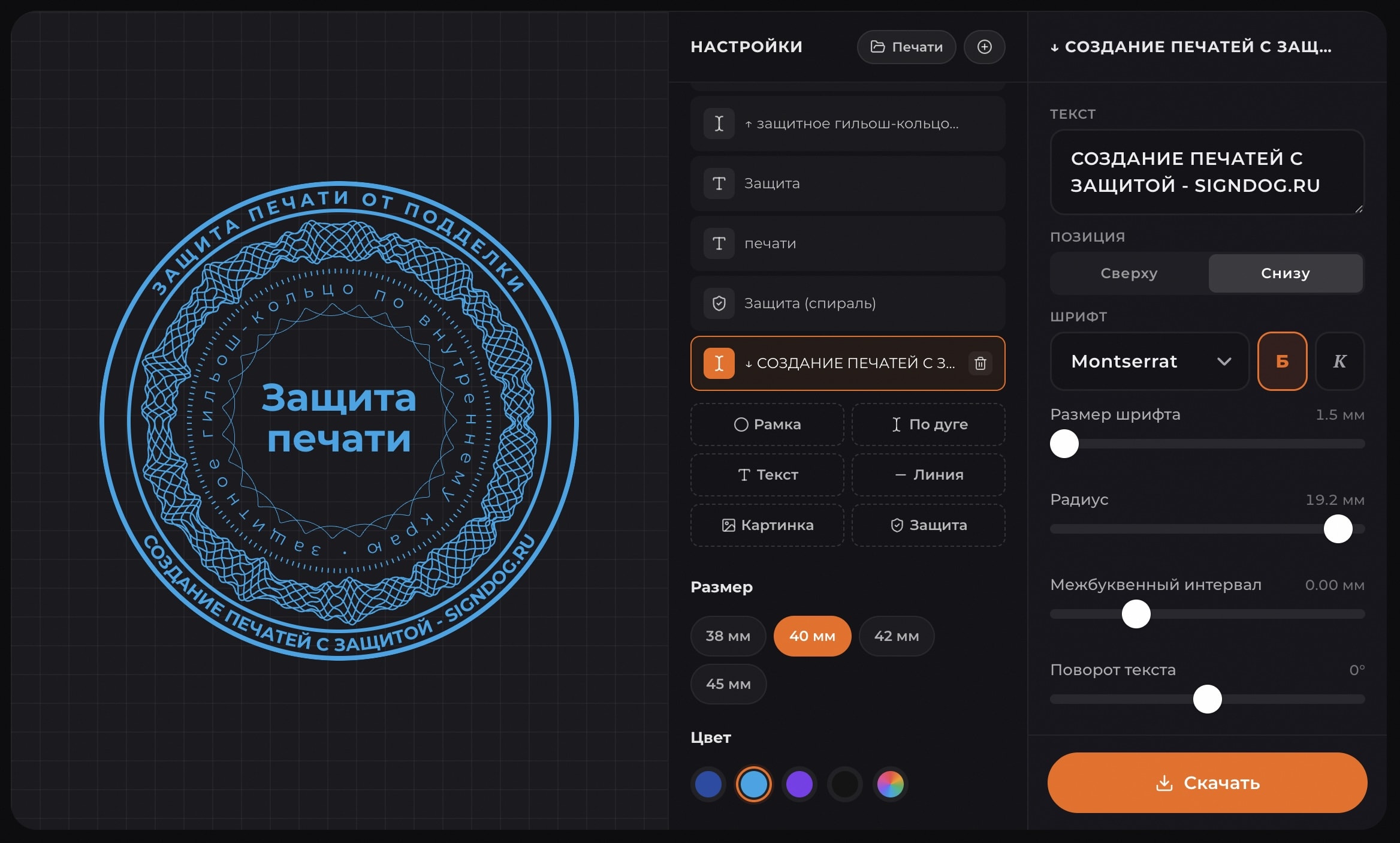Add a Линия element
The image size is (1400, 843).
[928, 475]
